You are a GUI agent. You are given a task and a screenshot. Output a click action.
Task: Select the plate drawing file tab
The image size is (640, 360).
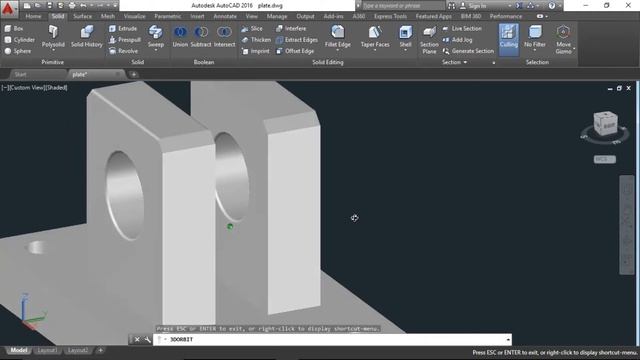(80, 74)
